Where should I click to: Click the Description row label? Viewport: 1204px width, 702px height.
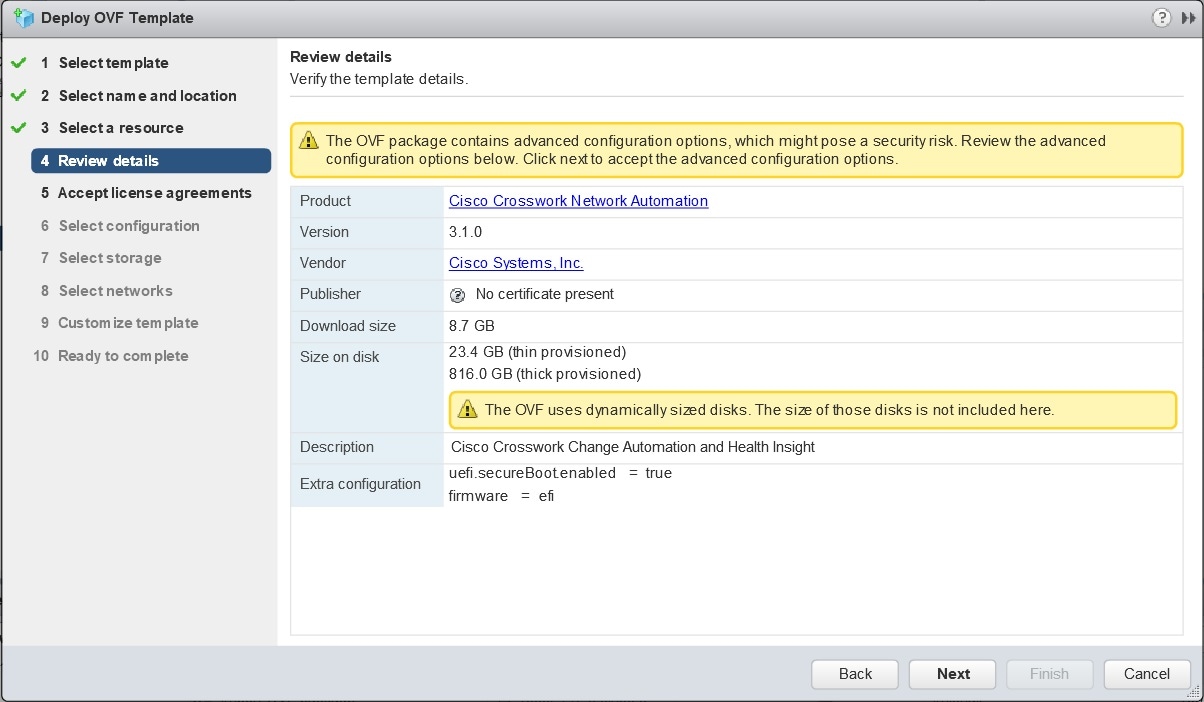337,447
